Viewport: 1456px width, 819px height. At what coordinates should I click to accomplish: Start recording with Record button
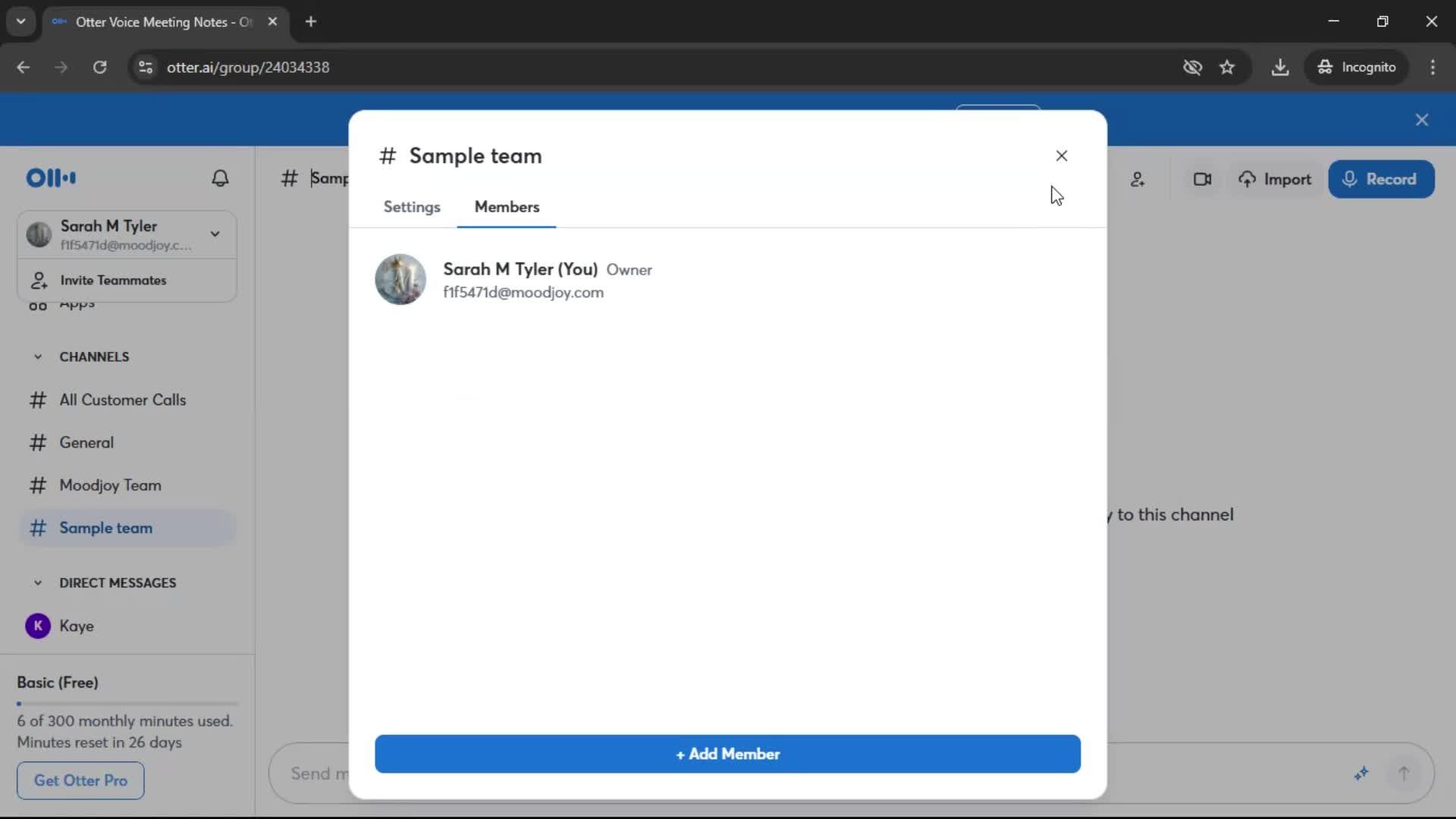click(x=1381, y=180)
